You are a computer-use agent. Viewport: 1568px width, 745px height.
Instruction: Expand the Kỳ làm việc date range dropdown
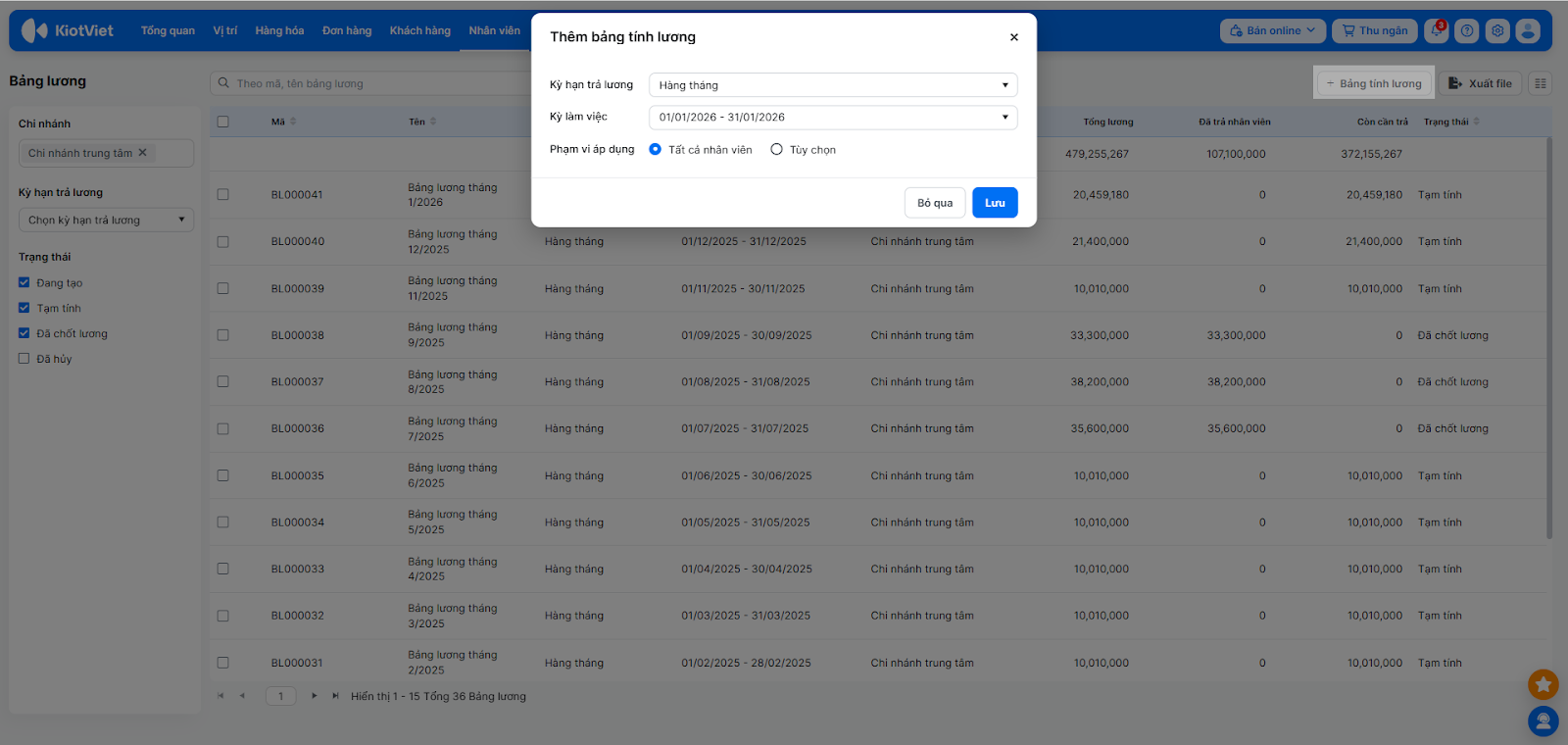coord(832,118)
